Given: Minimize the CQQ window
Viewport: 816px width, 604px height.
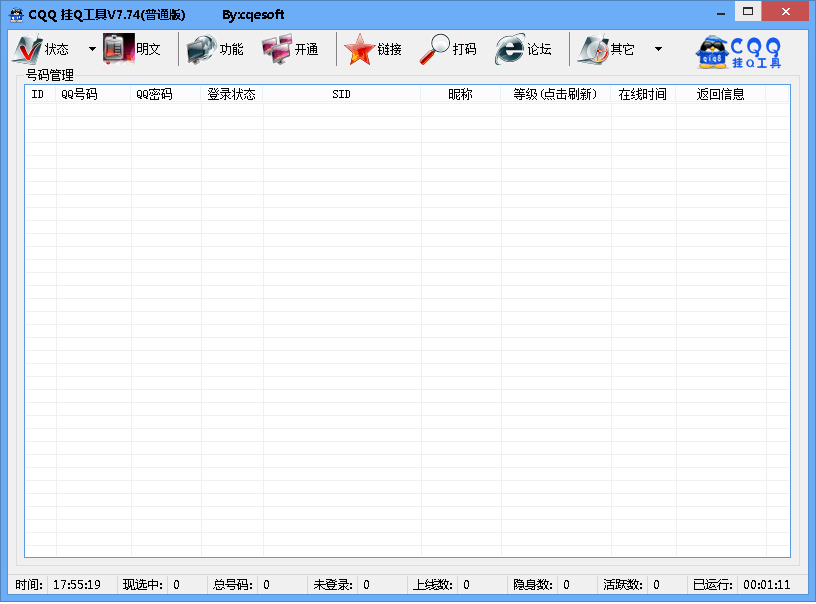Looking at the screenshot, I should (x=721, y=13).
